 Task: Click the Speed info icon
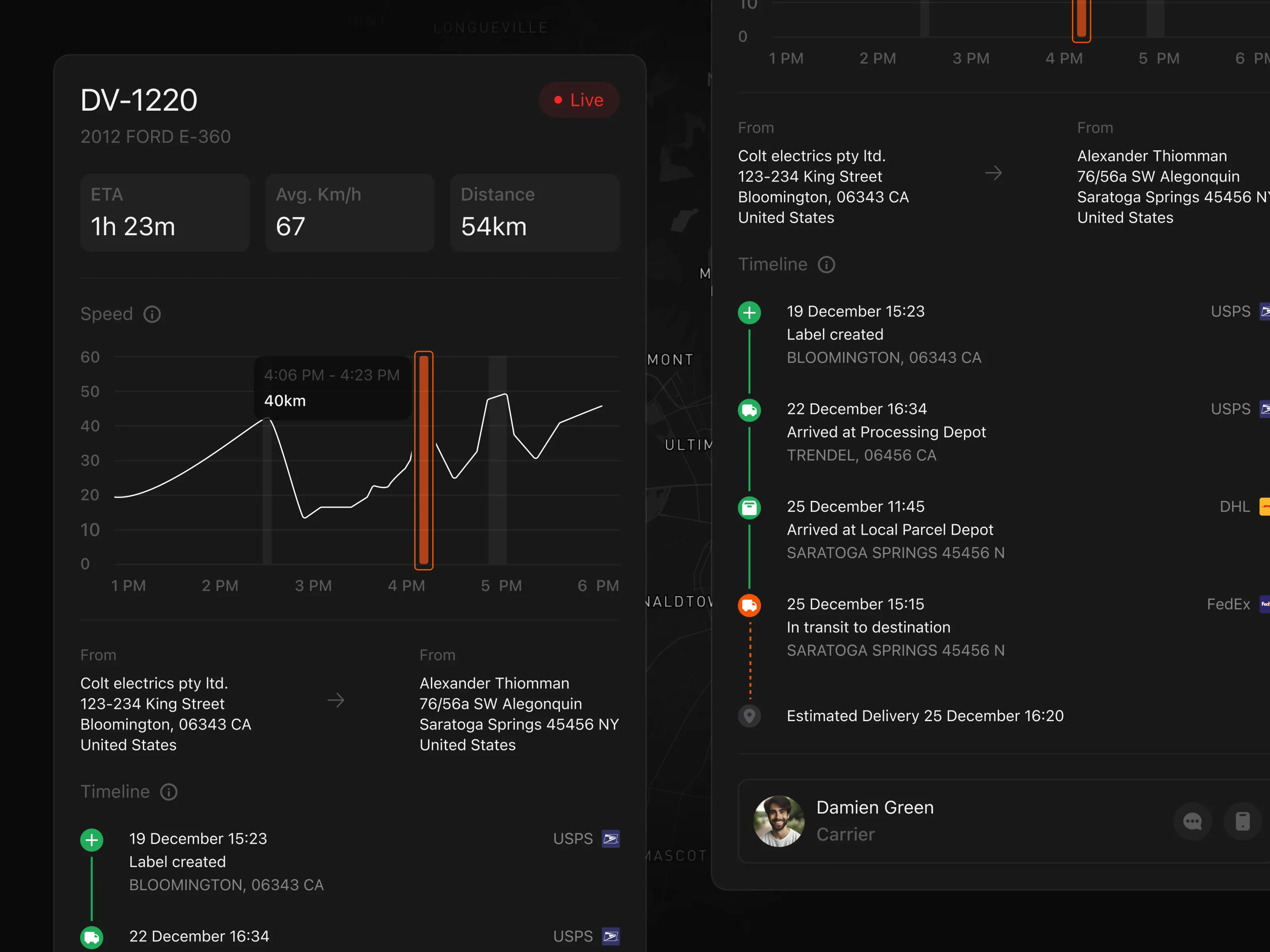click(152, 315)
